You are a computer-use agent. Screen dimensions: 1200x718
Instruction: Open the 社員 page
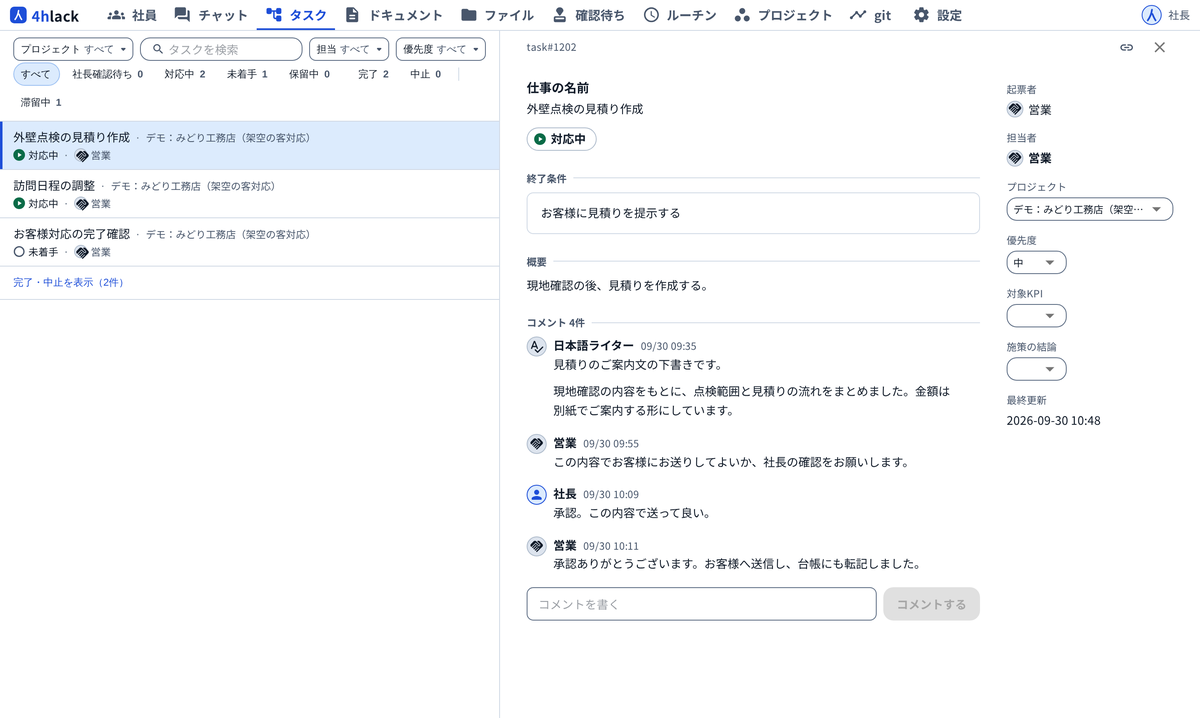point(132,15)
